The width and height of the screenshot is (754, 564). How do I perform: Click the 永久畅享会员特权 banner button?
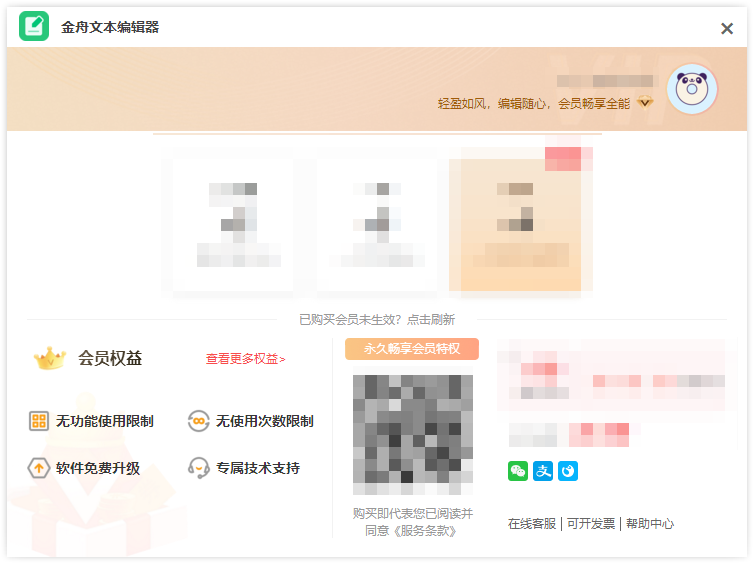pos(412,349)
